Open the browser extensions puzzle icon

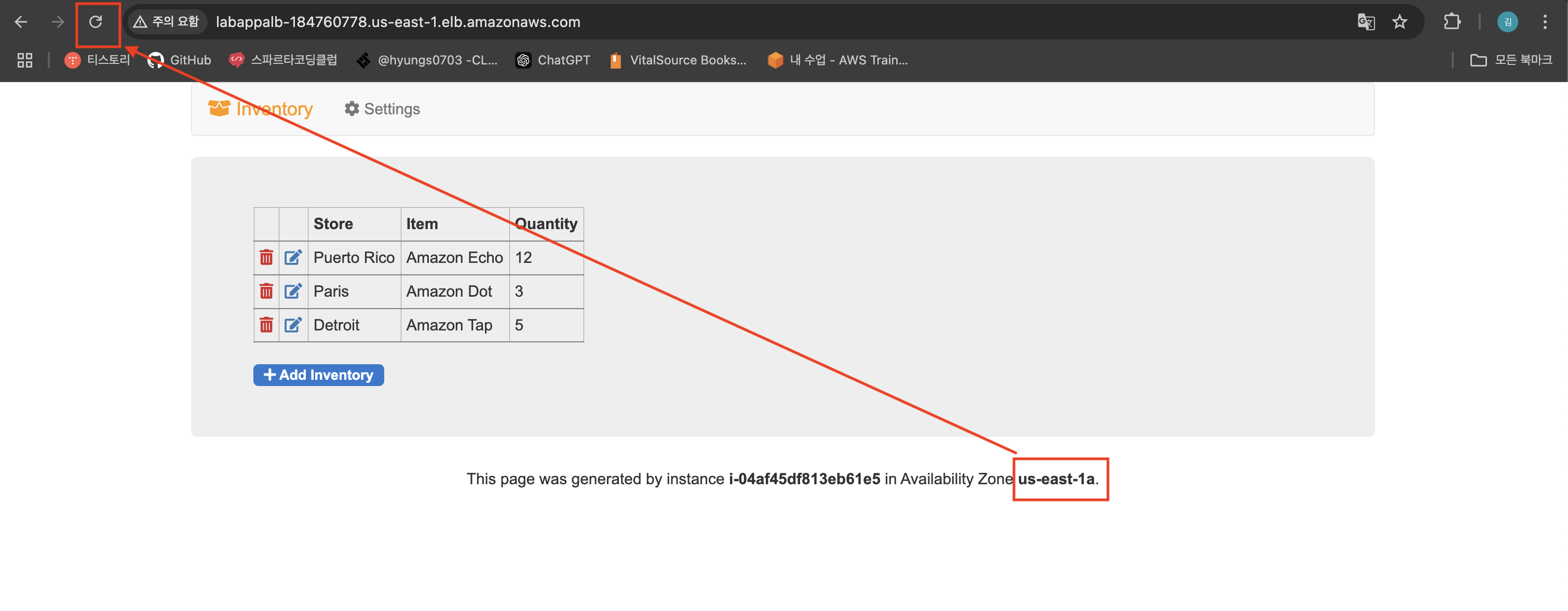(x=1452, y=22)
